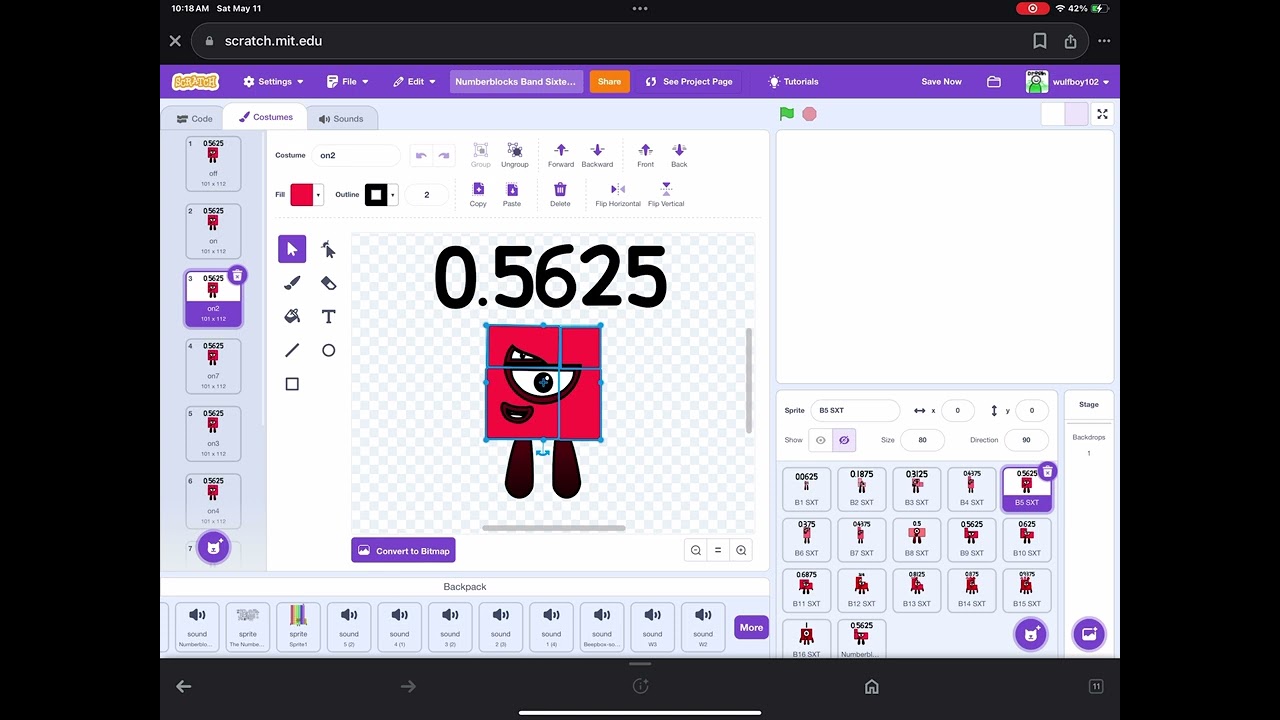The width and height of the screenshot is (1280, 720).
Task: Show the sprite with eye toggle
Action: point(821,440)
